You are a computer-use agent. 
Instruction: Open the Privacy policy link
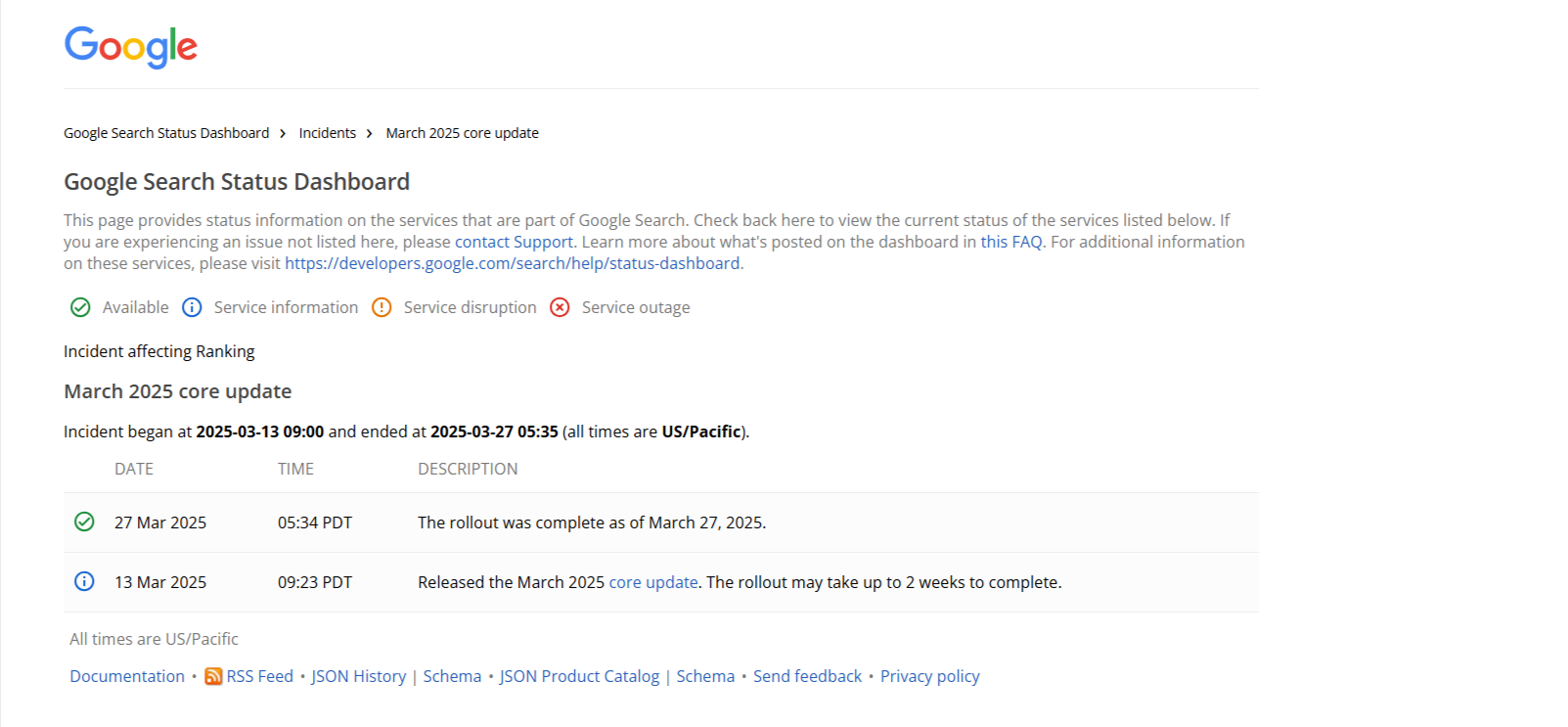929,676
